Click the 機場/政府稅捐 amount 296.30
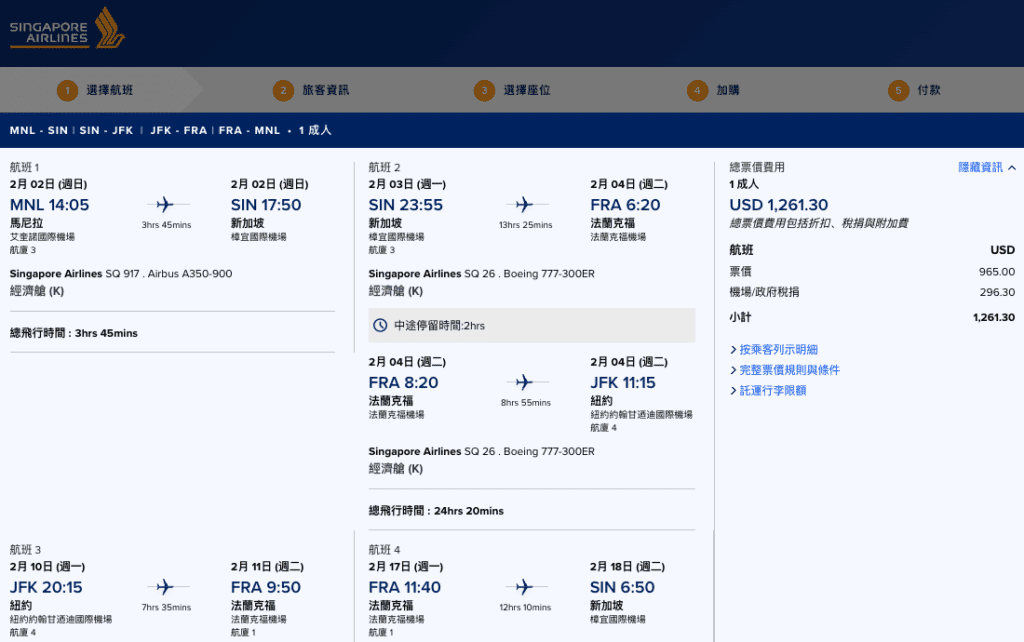This screenshot has width=1024, height=642. click(997, 292)
